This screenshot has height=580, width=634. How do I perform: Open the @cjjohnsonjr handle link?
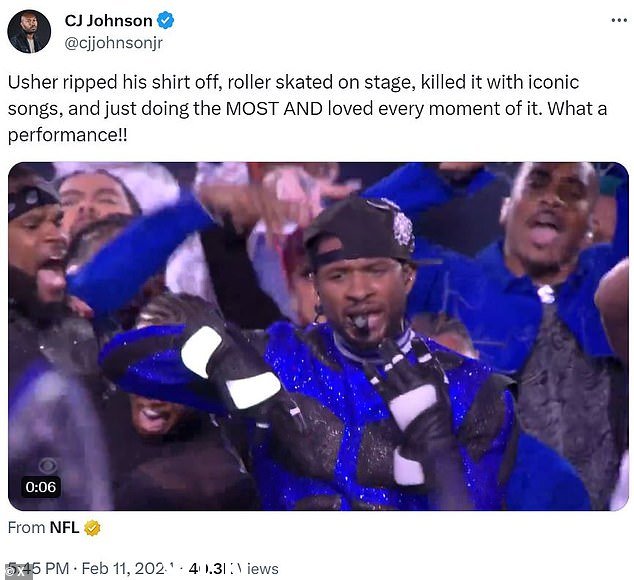tap(114, 43)
